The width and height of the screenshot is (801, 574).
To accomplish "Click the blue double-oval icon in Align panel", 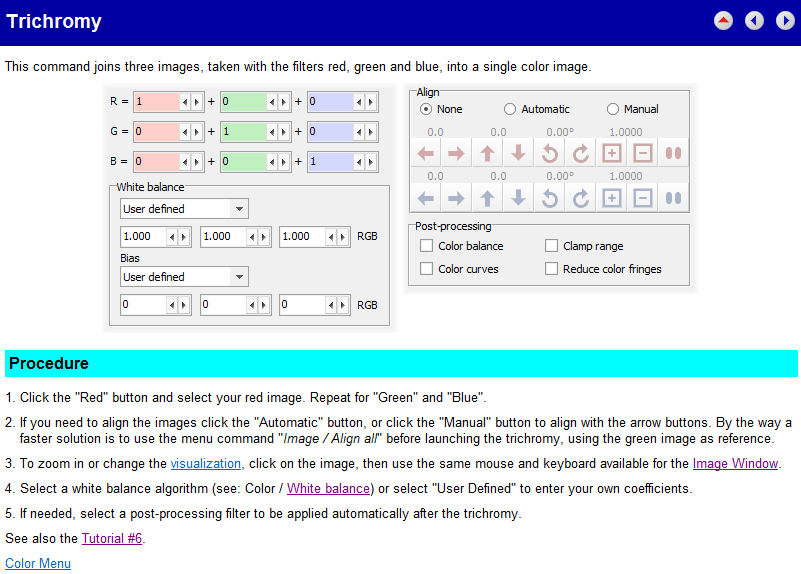I will (673, 198).
